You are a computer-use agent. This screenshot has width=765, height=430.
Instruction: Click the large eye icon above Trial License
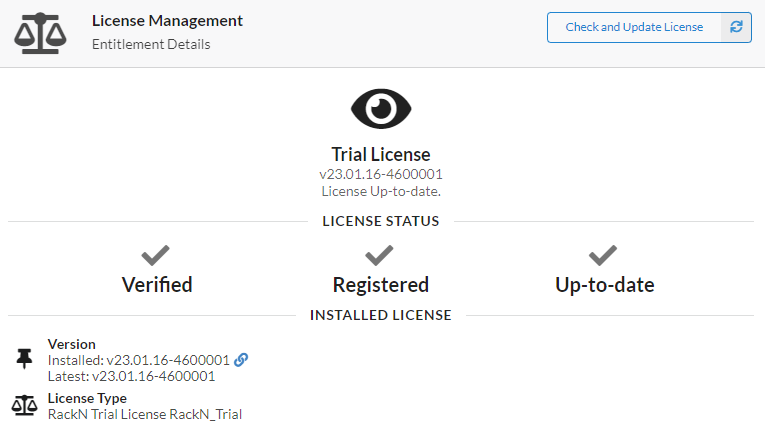coord(381,108)
